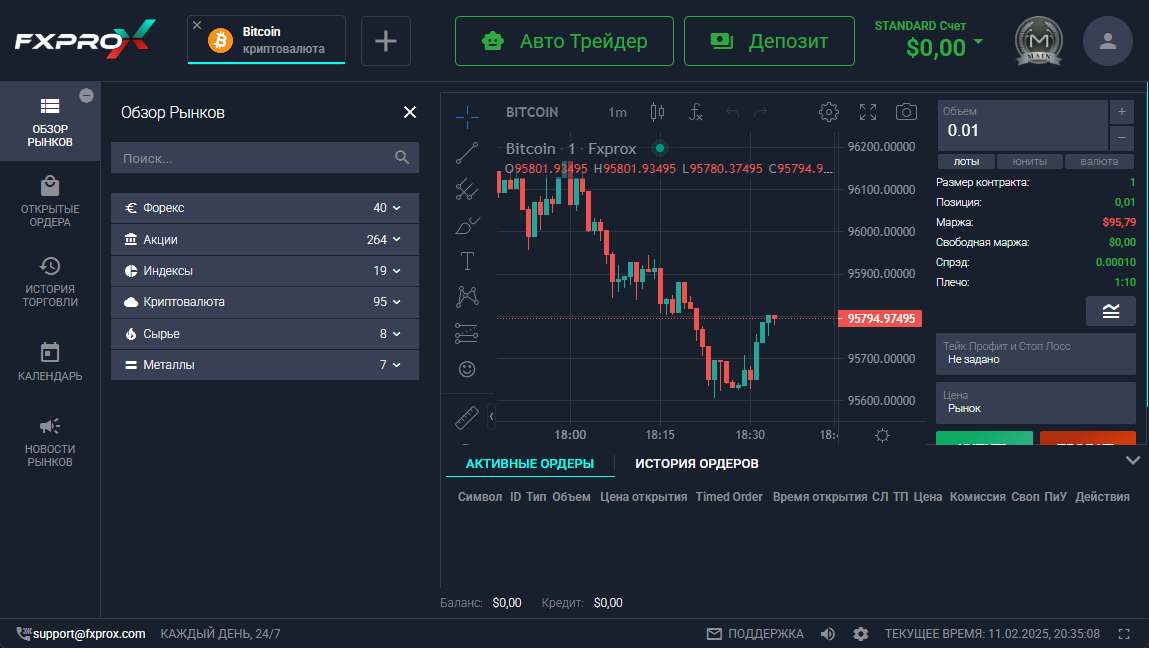
Task: Click the search magnifier icon
Action: click(402, 158)
